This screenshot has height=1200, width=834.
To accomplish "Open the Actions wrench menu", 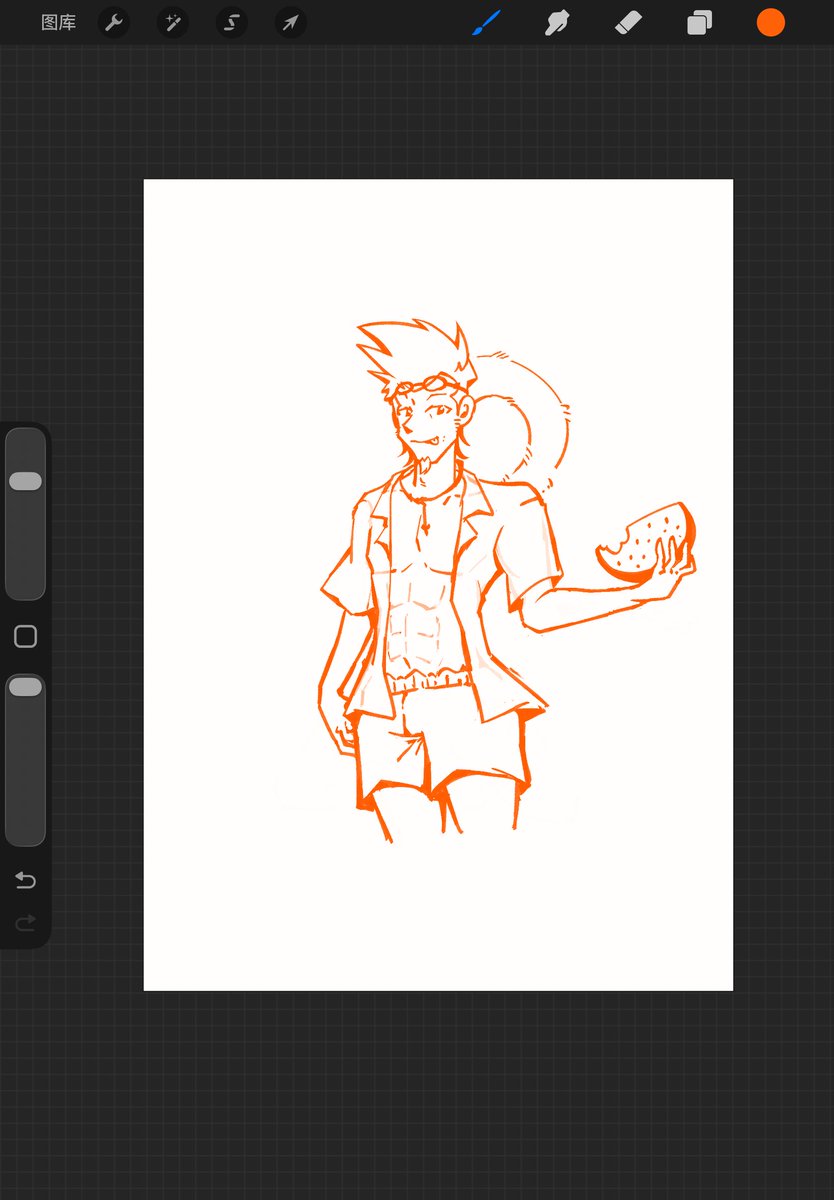I will click(x=115, y=22).
